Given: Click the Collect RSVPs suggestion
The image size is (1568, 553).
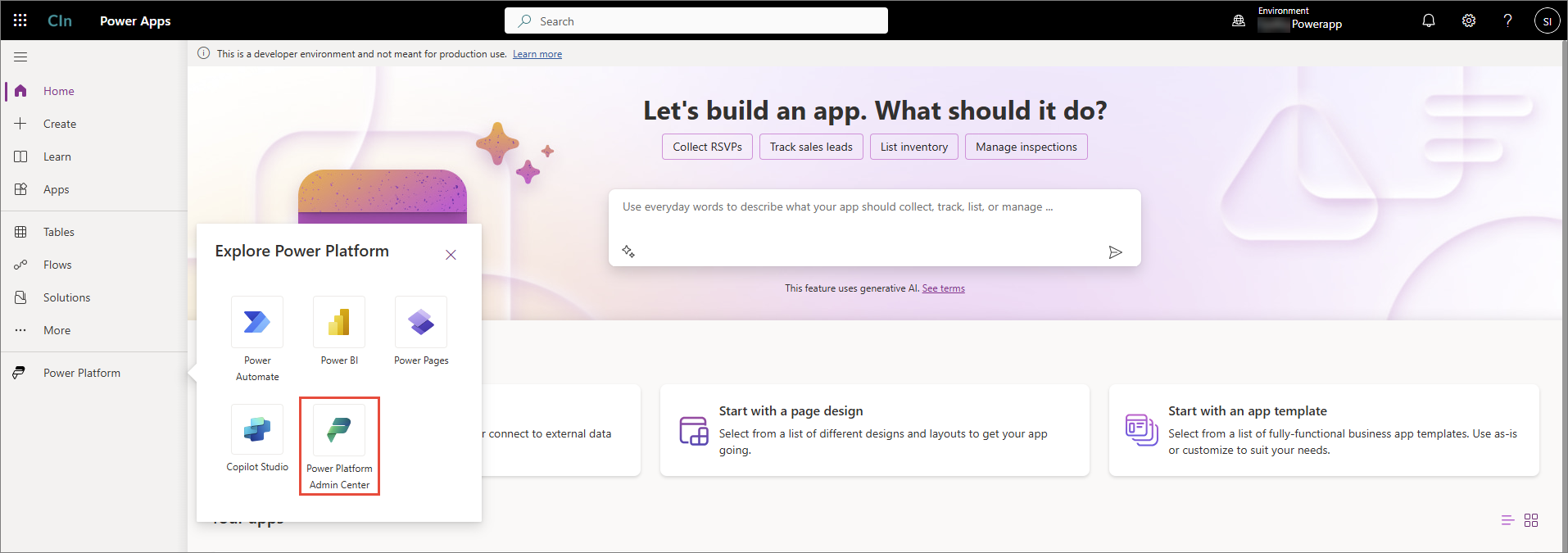Looking at the screenshot, I should 707,147.
